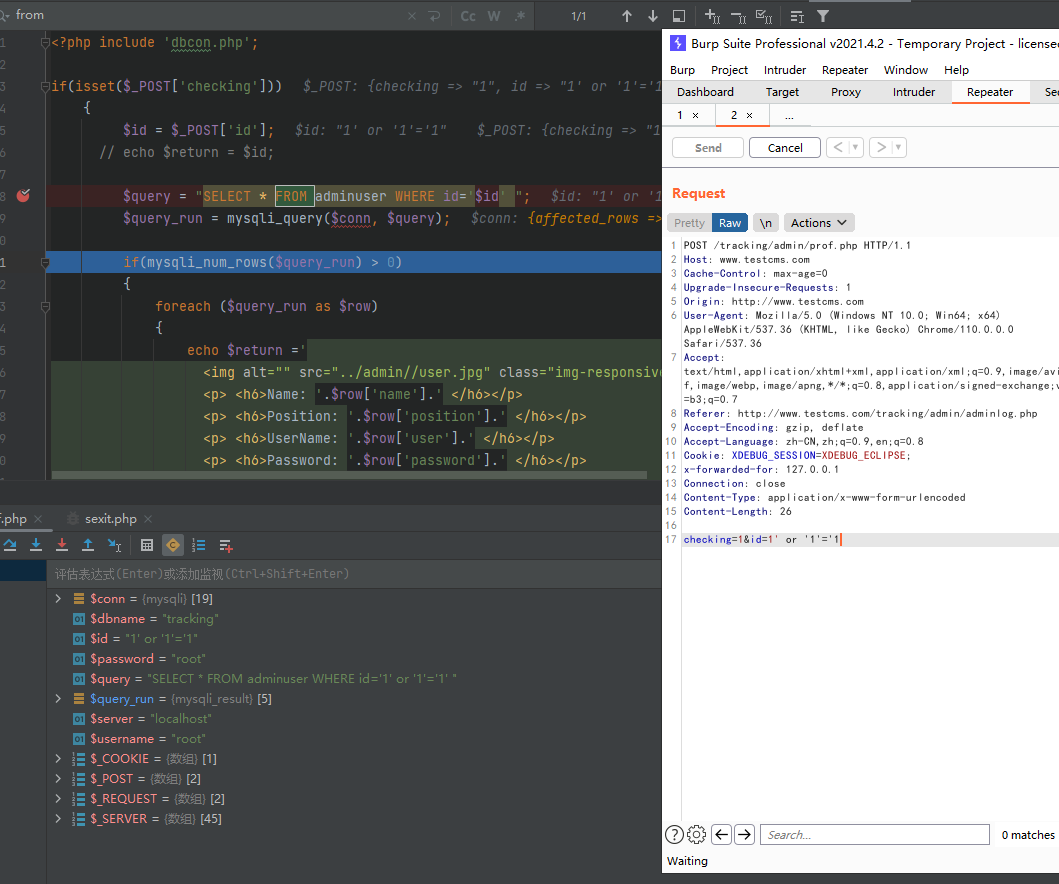
Task: Switch to Intruder tool tab in Burp
Action: (914, 92)
